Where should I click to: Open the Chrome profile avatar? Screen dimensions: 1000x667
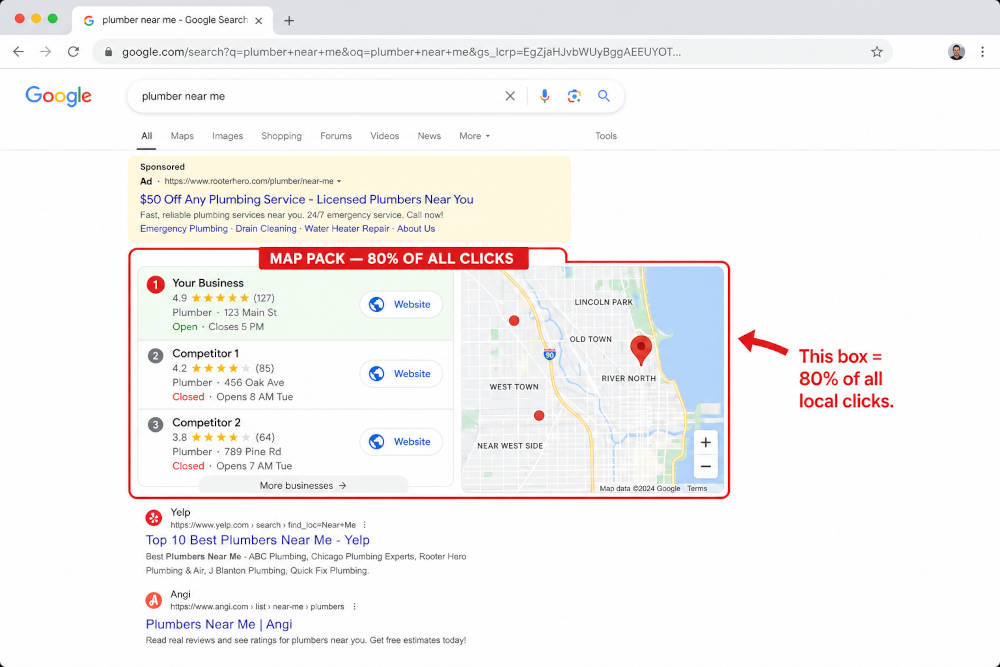coord(956,52)
